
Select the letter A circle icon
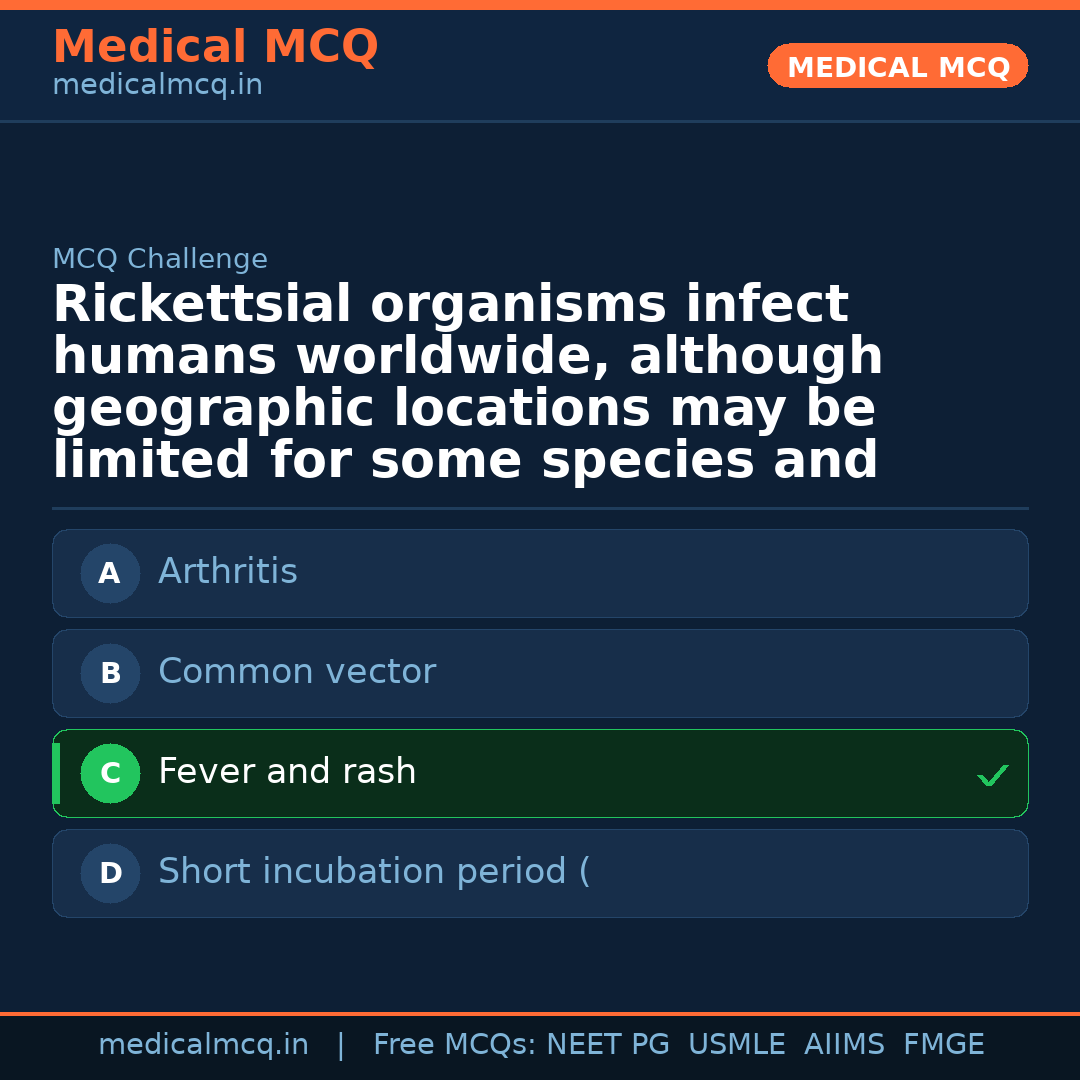click(110, 574)
